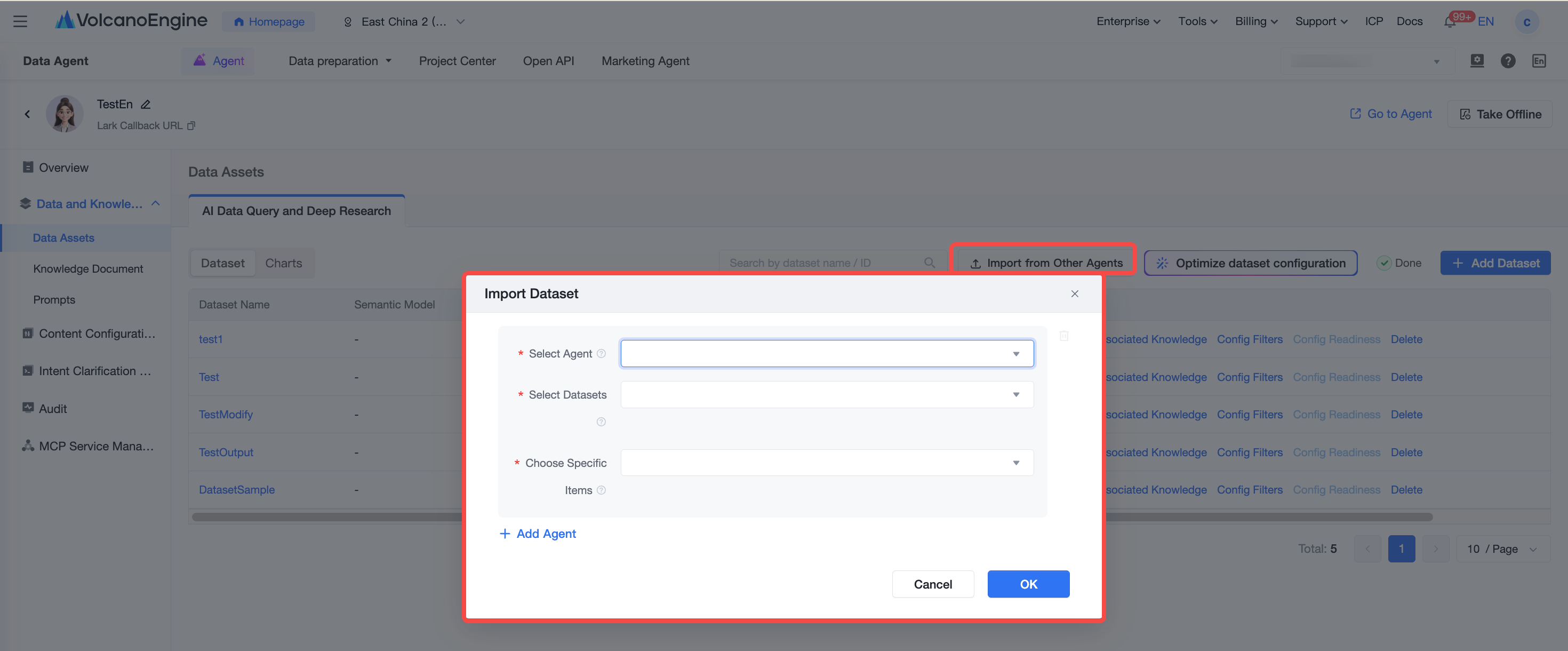This screenshot has width=1568, height=651.
Task: Click the Cancel button
Action: pyautogui.click(x=932, y=584)
